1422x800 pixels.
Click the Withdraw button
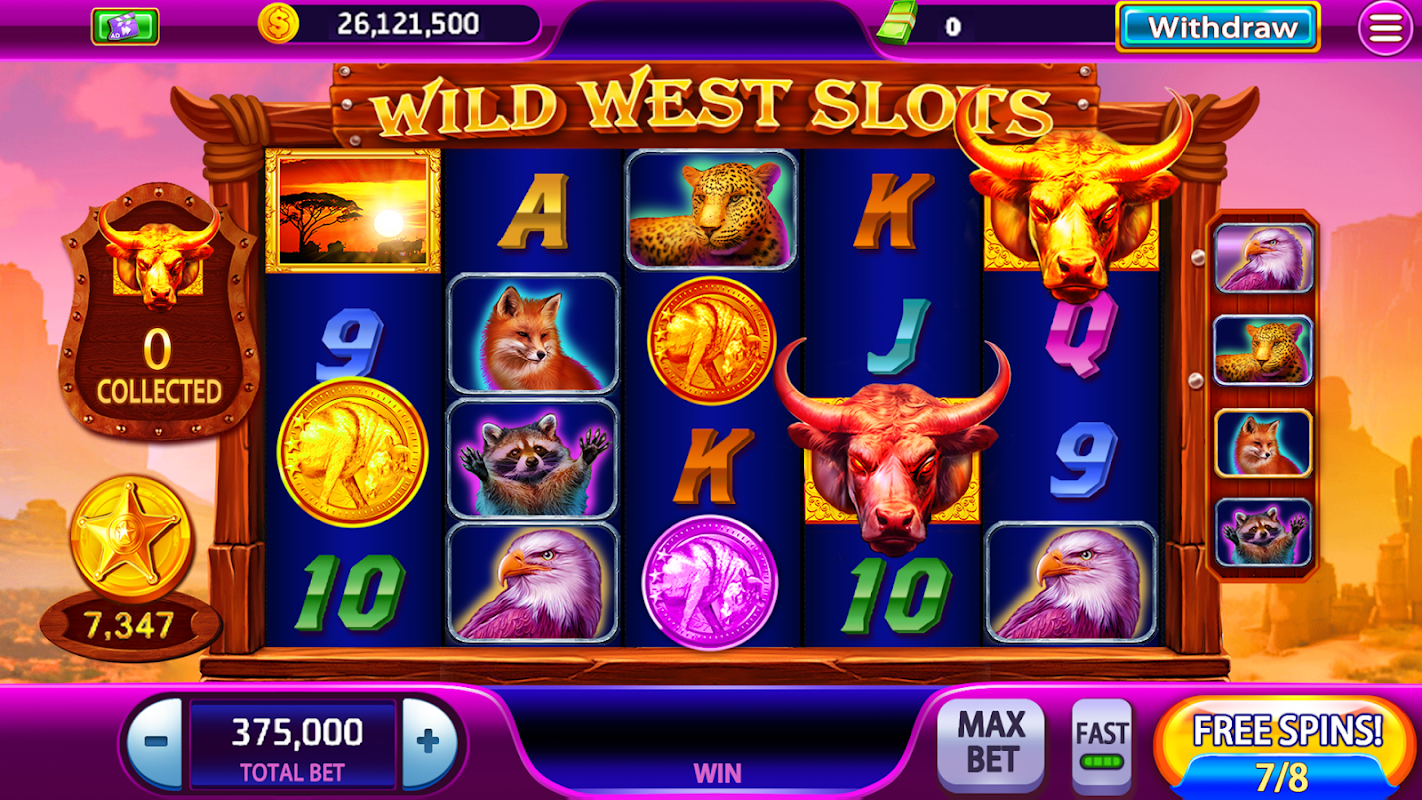click(1217, 27)
